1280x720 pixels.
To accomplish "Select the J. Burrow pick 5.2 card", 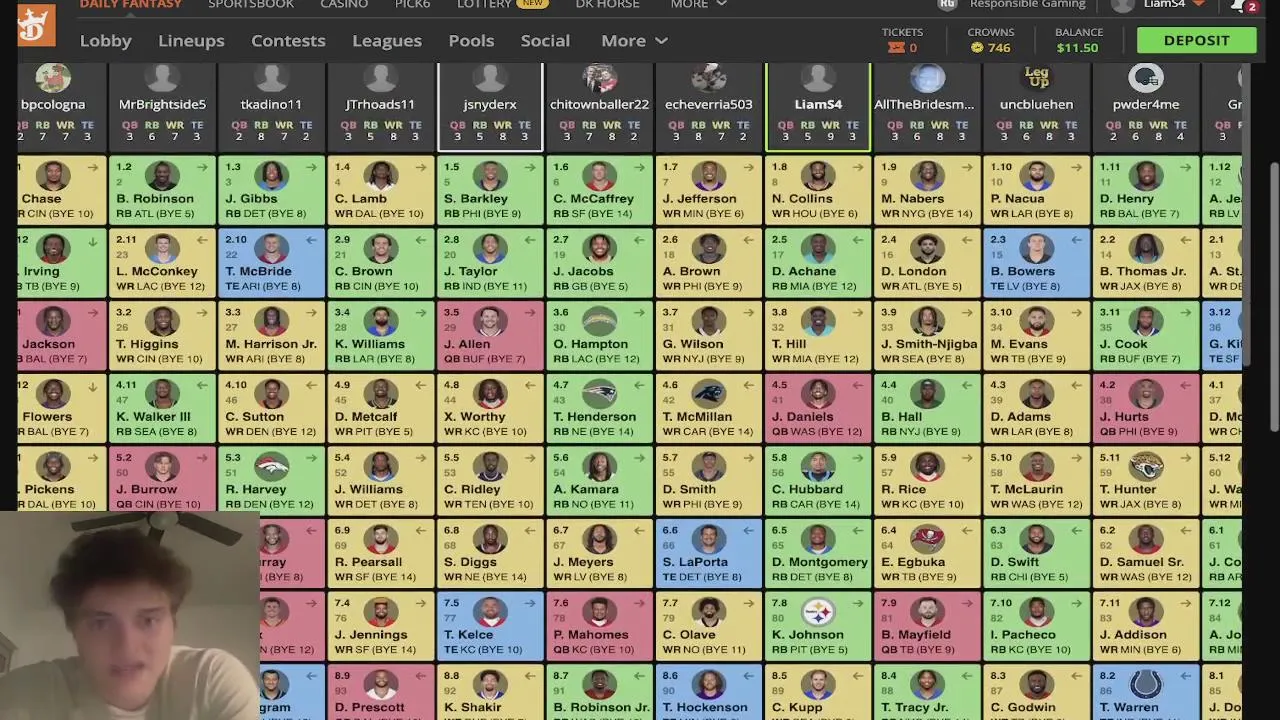I will pos(162,478).
